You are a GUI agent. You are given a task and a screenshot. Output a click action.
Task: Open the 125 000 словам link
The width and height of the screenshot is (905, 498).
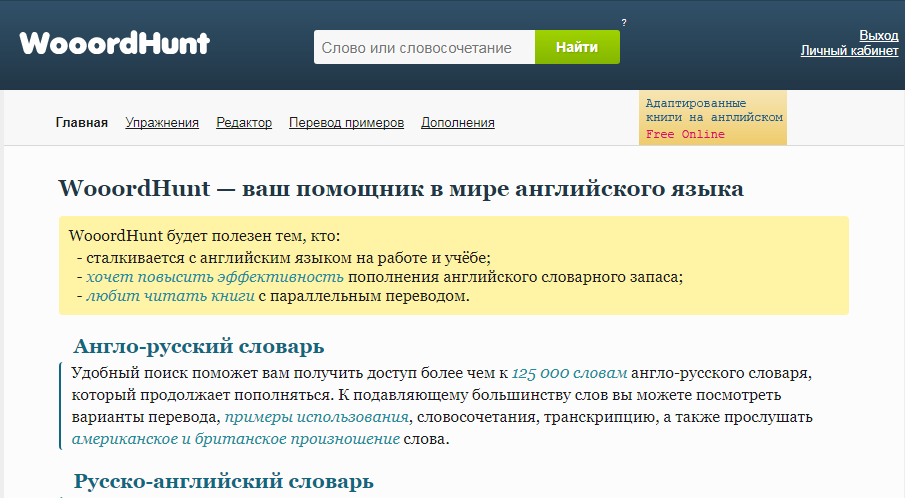coord(569,373)
